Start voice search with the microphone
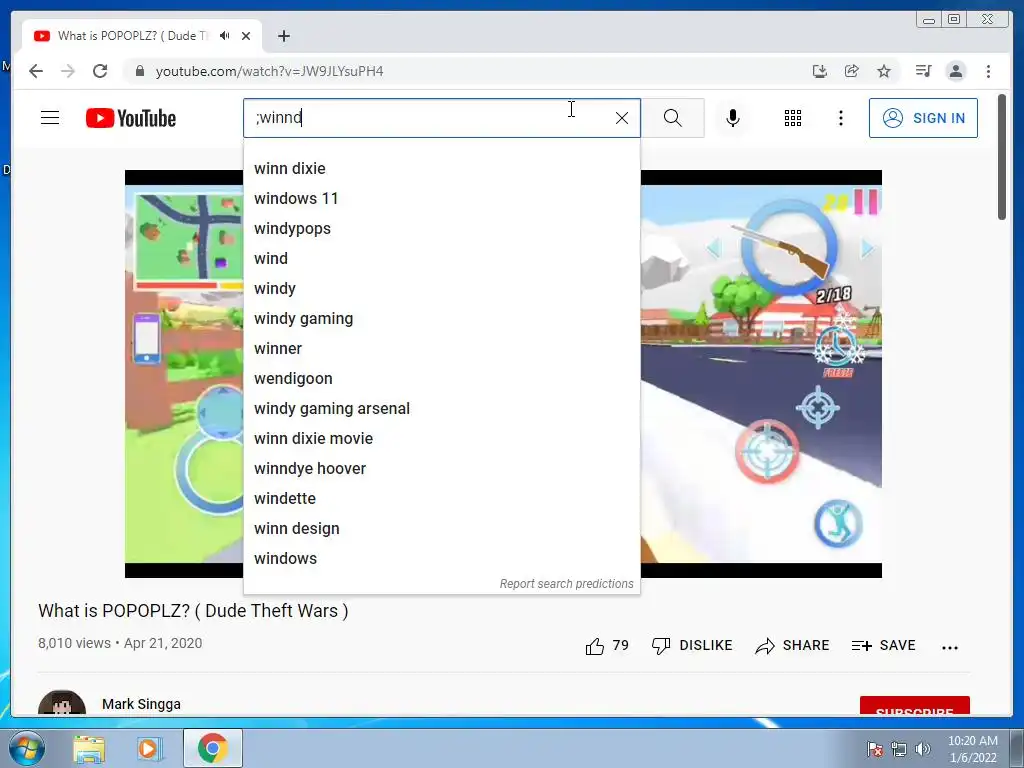The width and height of the screenshot is (1024, 768). pyautogui.click(x=733, y=118)
